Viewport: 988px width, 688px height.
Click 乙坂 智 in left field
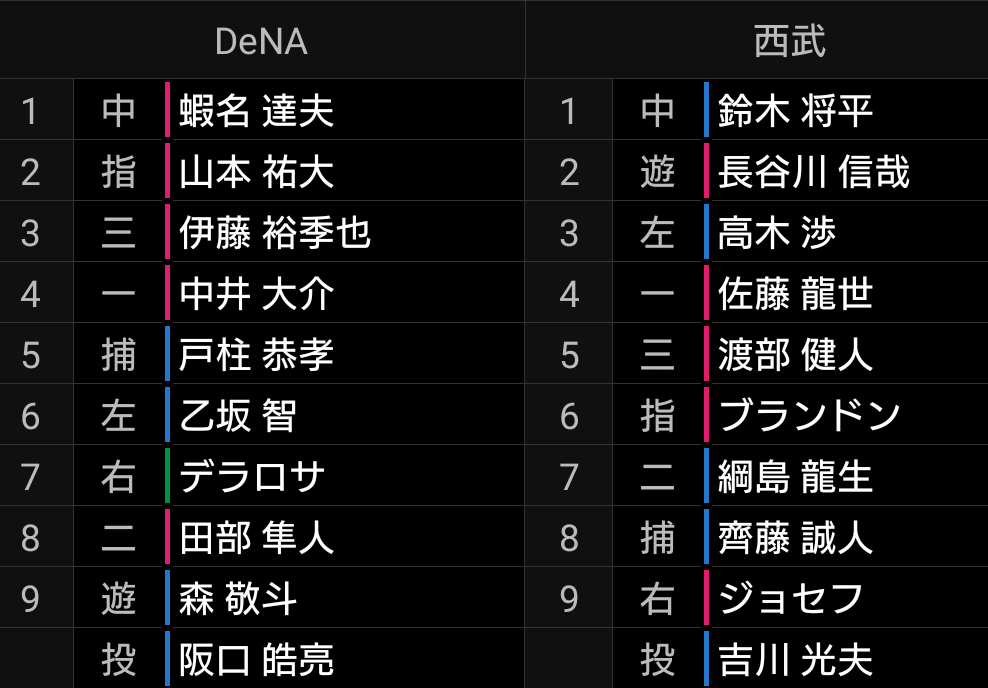click(x=238, y=416)
